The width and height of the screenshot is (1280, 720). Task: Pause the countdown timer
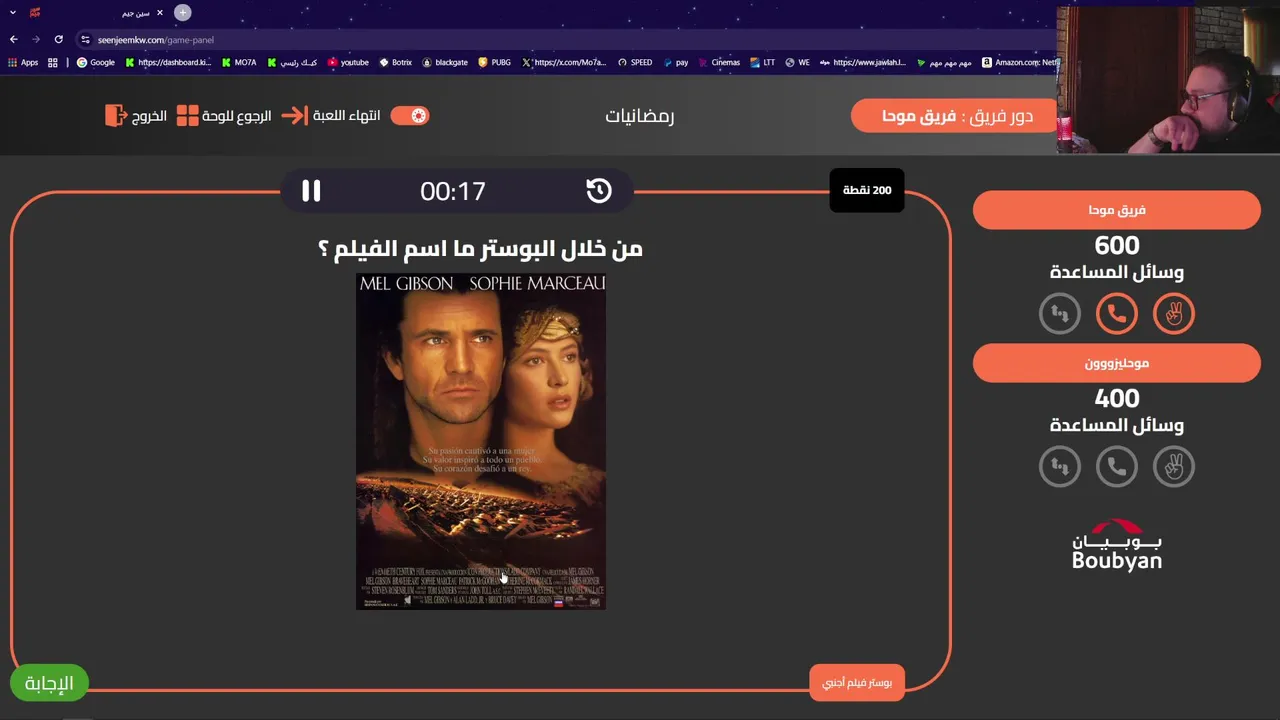(311, 190)
